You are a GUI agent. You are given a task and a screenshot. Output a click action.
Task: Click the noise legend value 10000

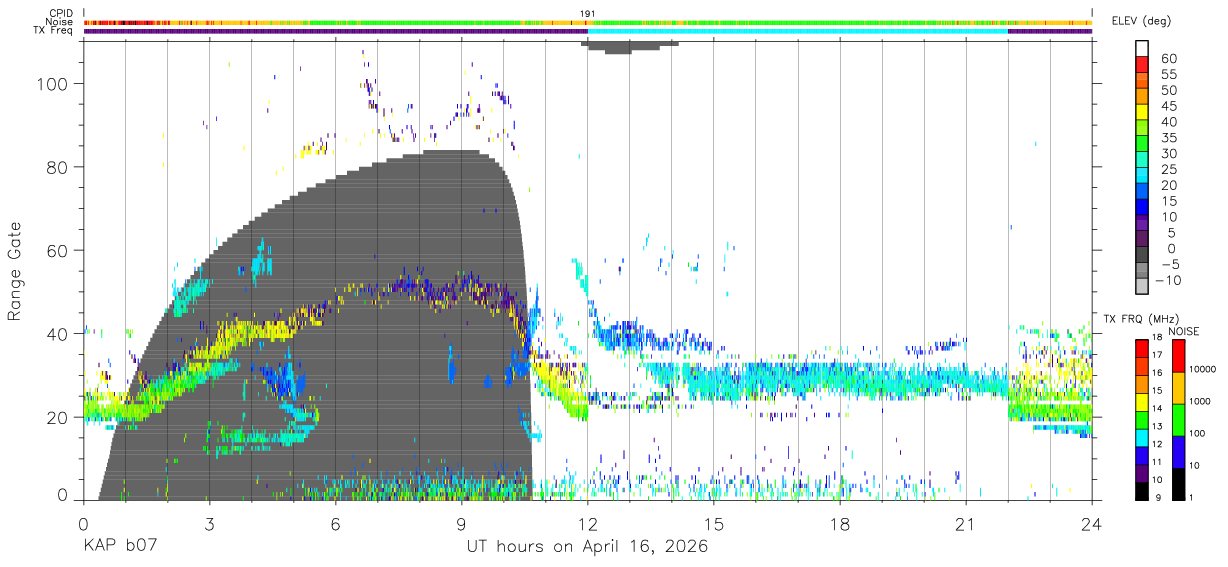(x=1205, y=371)
